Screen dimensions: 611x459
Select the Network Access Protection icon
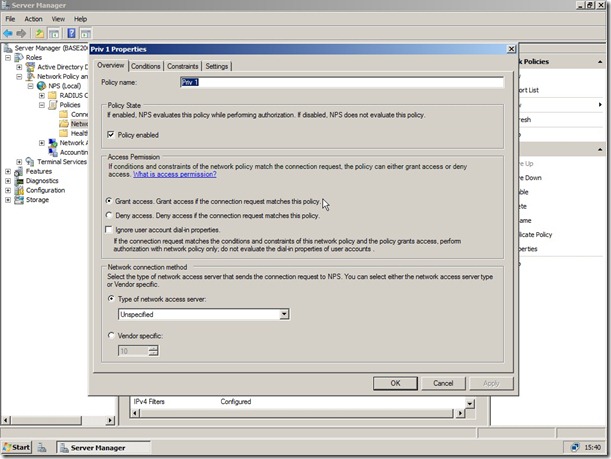(53, 143)
